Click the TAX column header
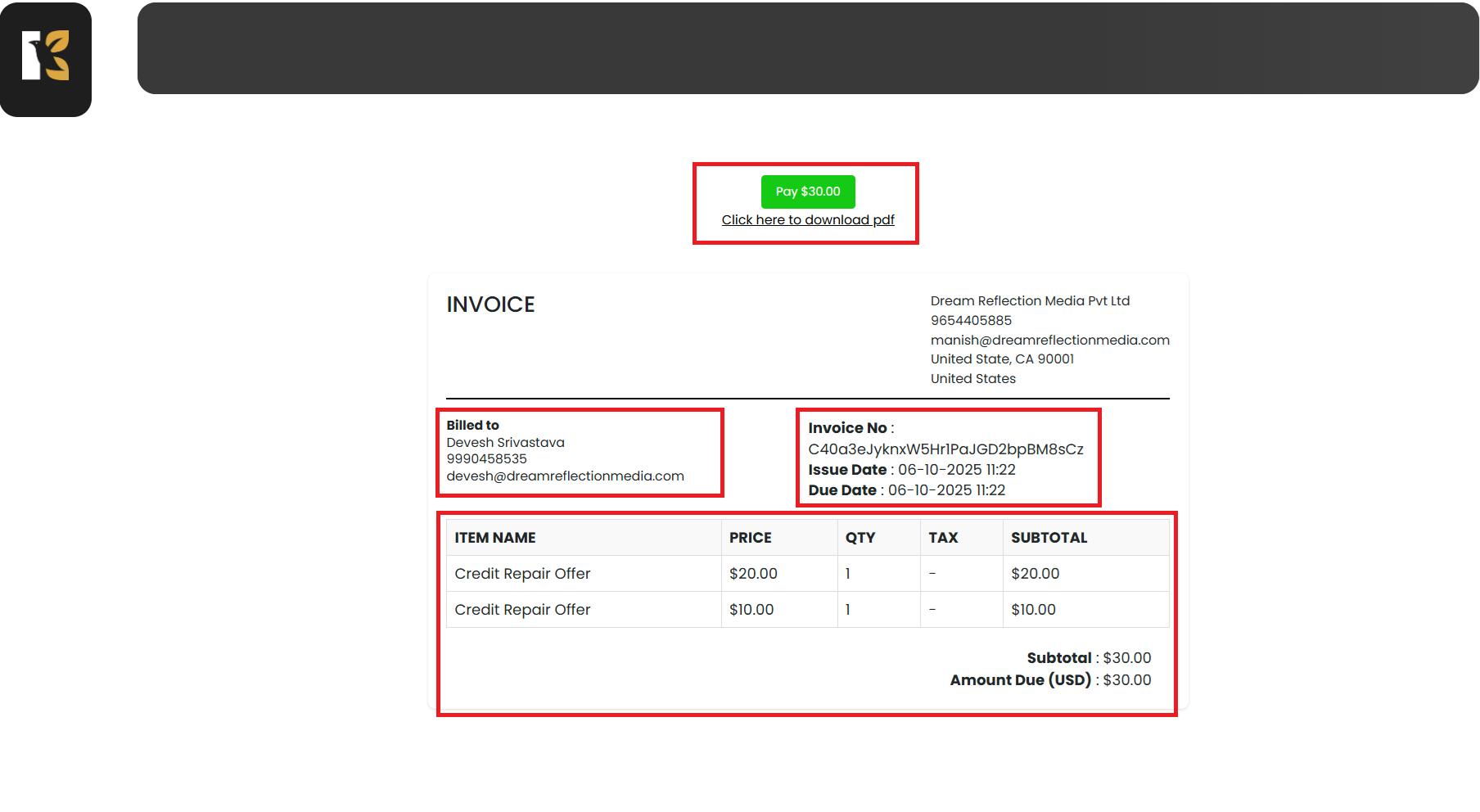 (x=942, y=538)
